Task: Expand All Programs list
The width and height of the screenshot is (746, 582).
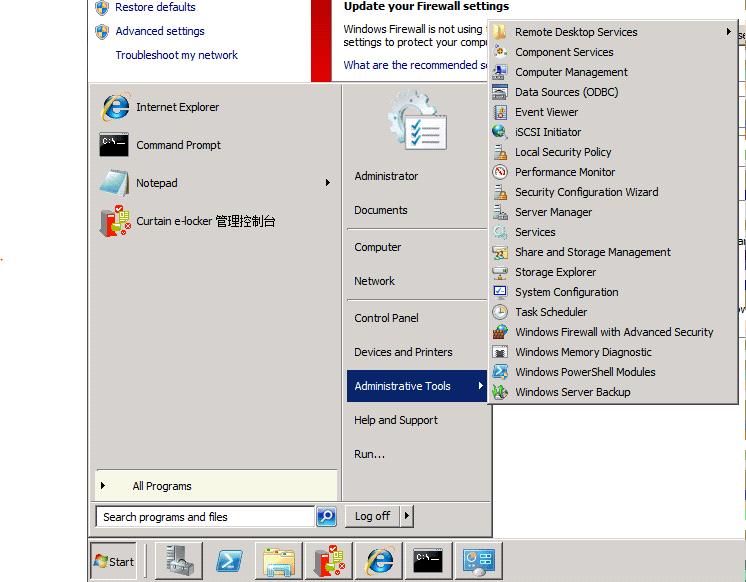Action: (216, 486)
